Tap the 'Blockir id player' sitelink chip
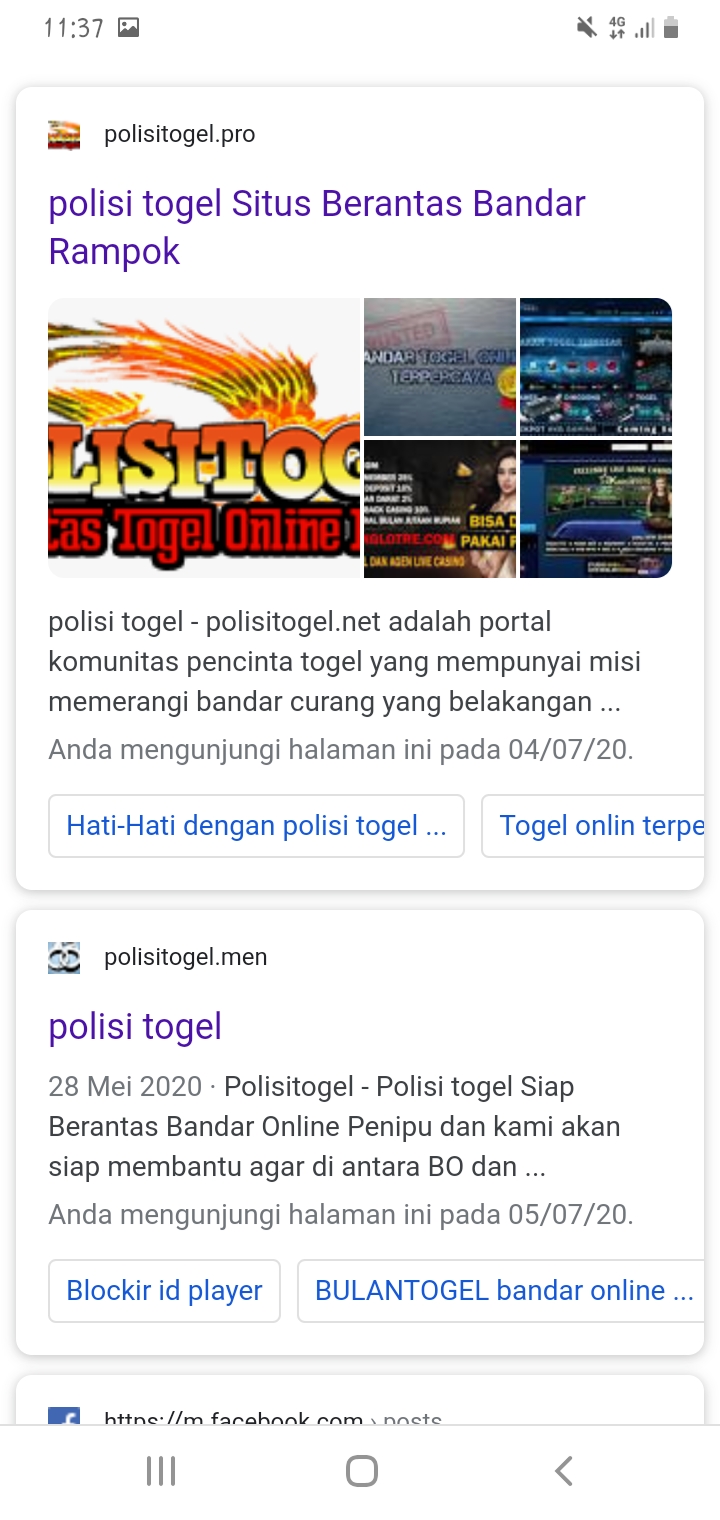The height and width of the screenshot is (1520, 720). (x=164, y=1291)
